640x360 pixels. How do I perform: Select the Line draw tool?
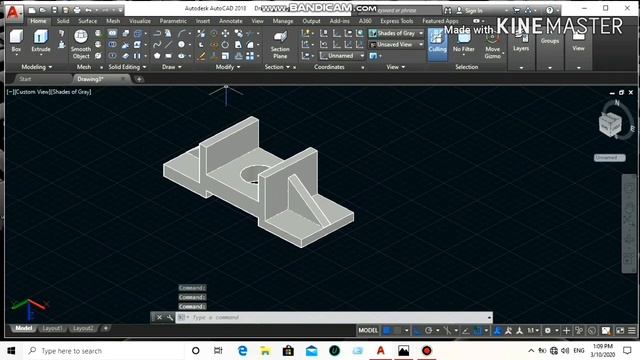[168, 44]
